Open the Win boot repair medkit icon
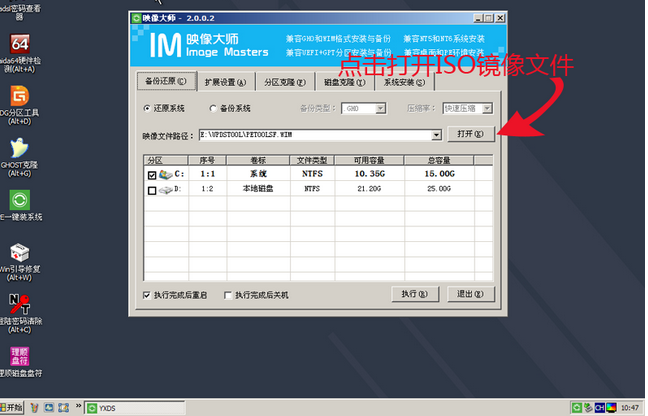 19,253
